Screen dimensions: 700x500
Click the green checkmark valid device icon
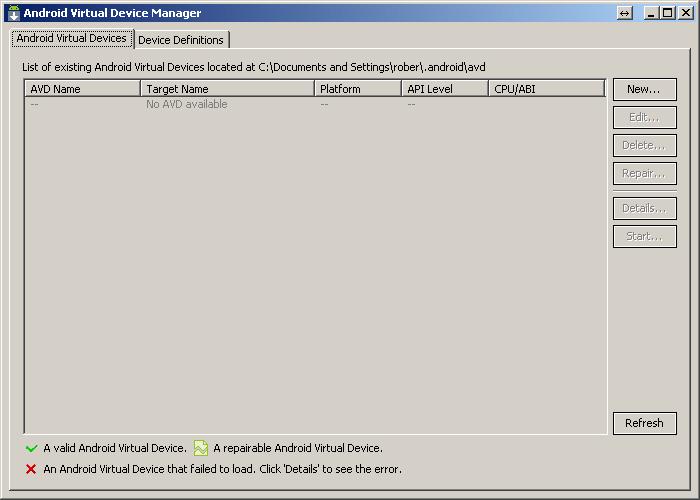coord(31,448)
